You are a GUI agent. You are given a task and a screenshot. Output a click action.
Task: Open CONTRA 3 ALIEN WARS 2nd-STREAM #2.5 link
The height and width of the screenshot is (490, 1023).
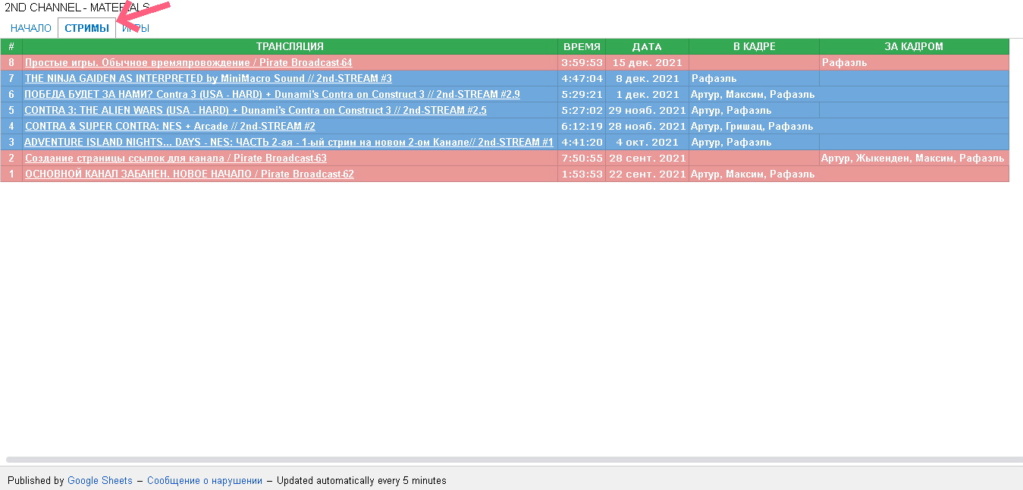[x=256, y=110]
